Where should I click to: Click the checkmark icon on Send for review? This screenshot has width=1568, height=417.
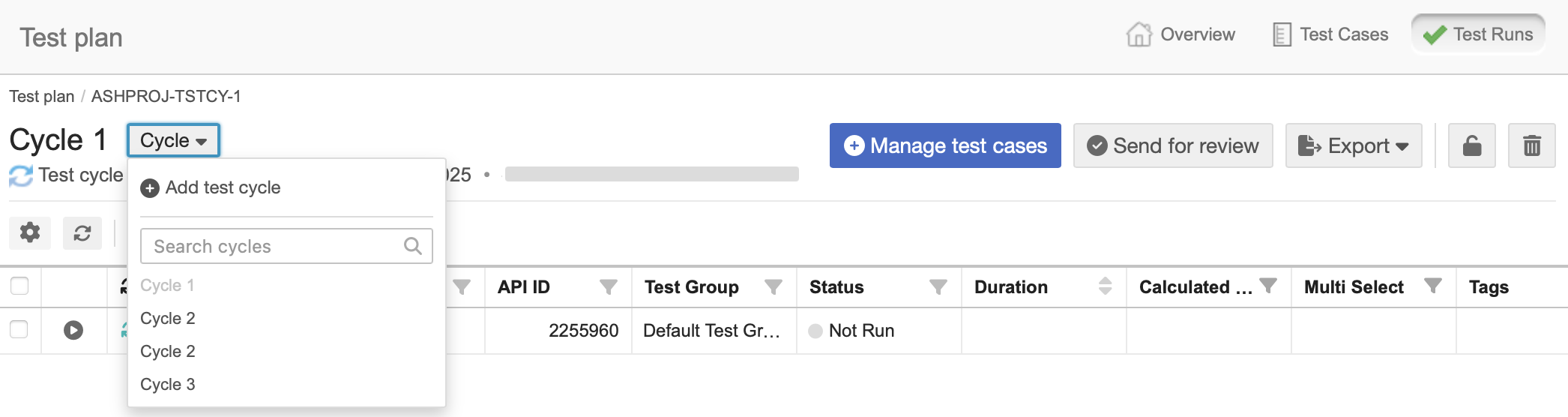(1097, 145)
